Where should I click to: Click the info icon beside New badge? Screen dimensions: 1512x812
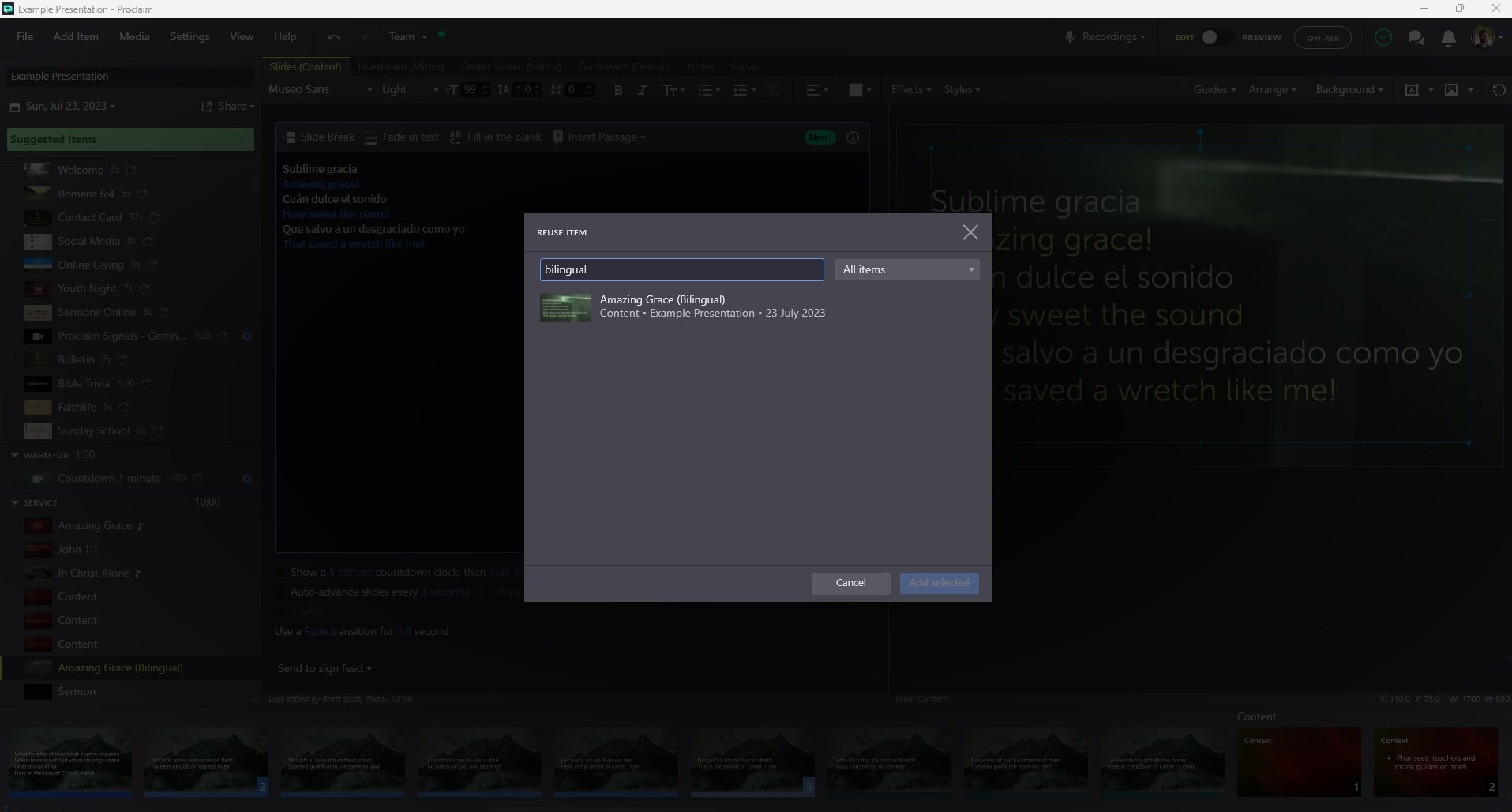[x=853, y=137]
